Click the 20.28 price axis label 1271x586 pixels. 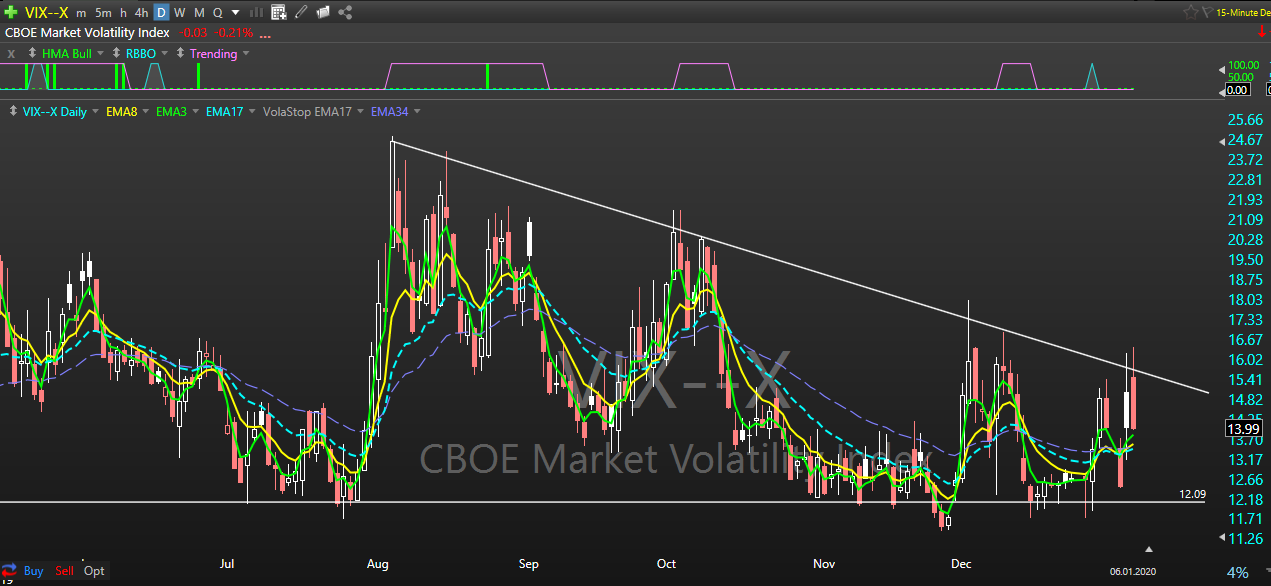[1244, 240]
